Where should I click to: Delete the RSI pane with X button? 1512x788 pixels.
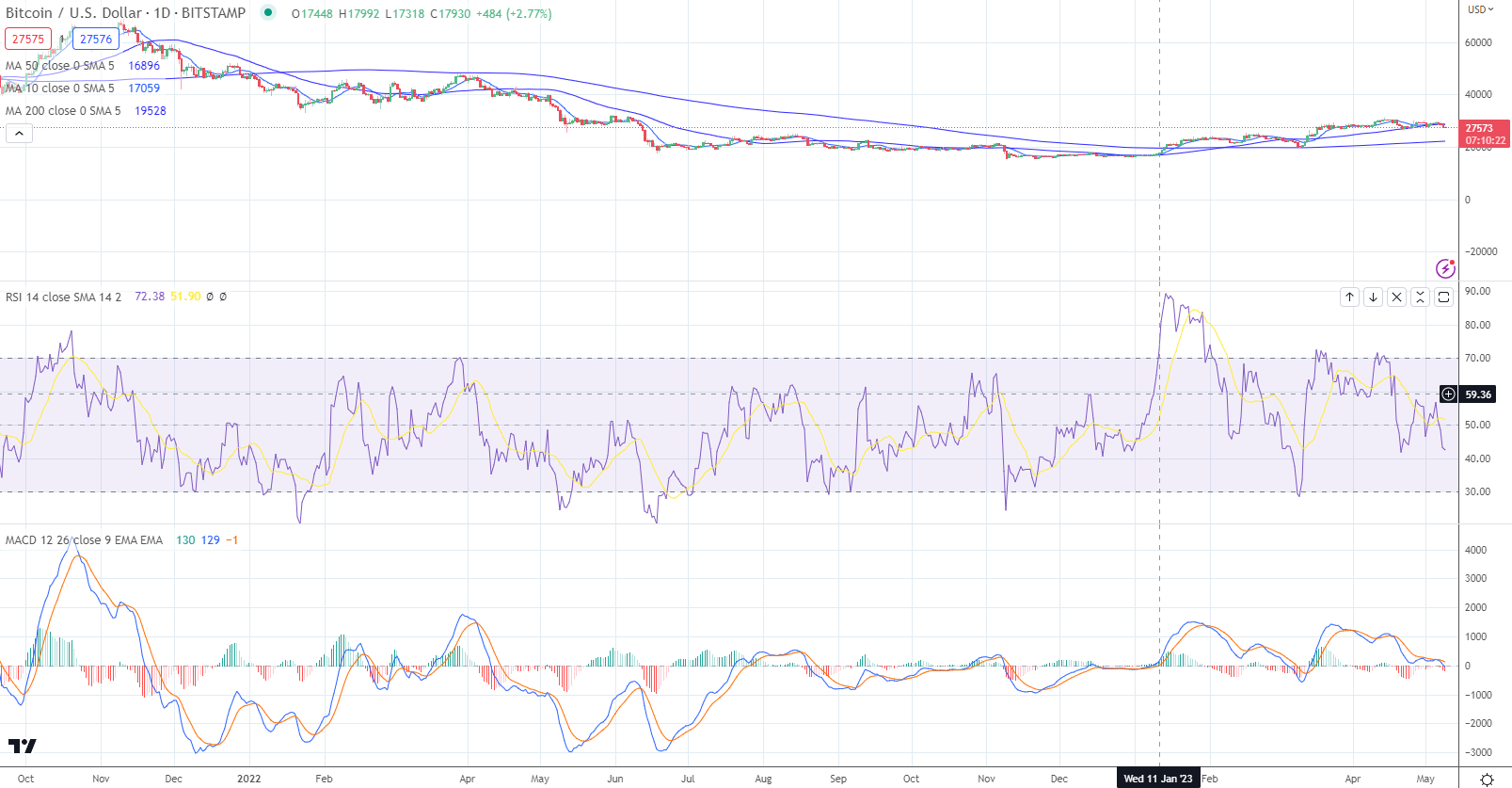coord(1396,297)
